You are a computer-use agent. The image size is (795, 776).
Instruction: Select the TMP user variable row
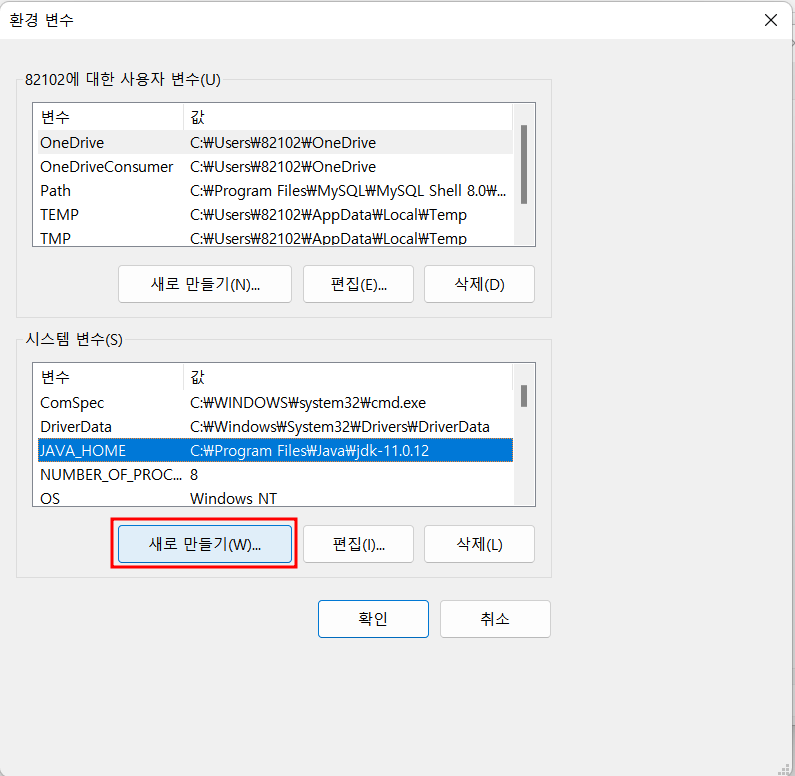pyautogui.click(x=275, y=237)
